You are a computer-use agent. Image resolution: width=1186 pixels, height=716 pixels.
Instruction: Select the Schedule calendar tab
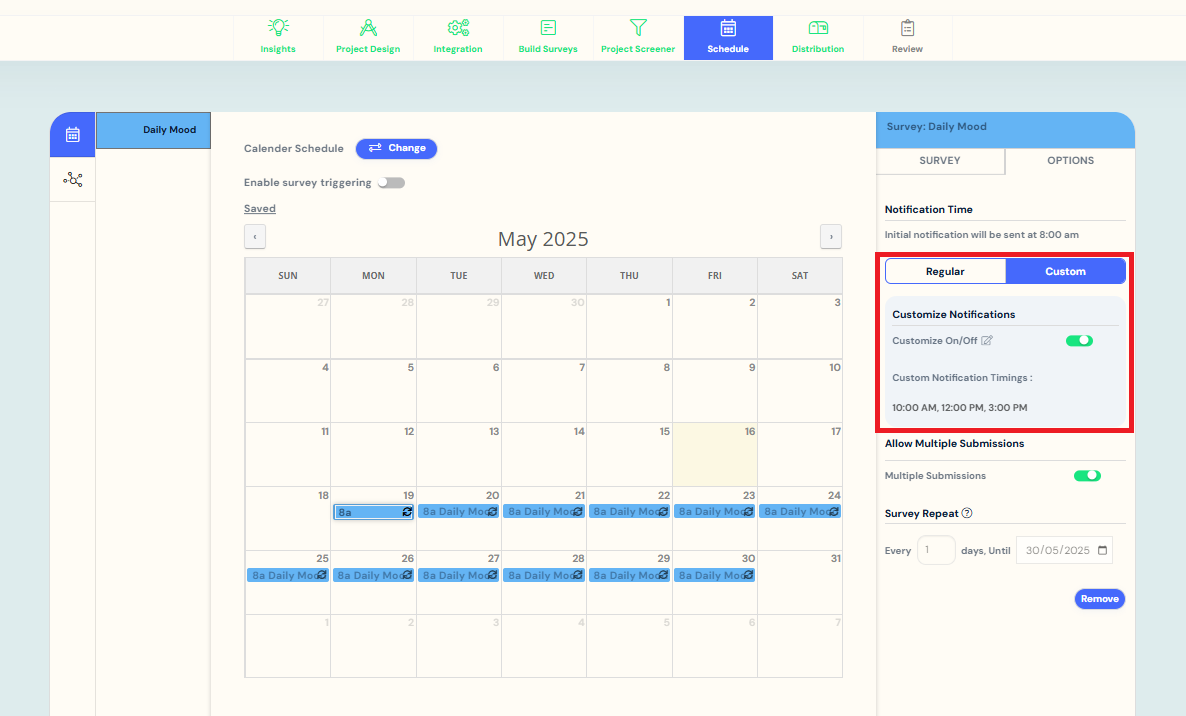click(728, 38)
